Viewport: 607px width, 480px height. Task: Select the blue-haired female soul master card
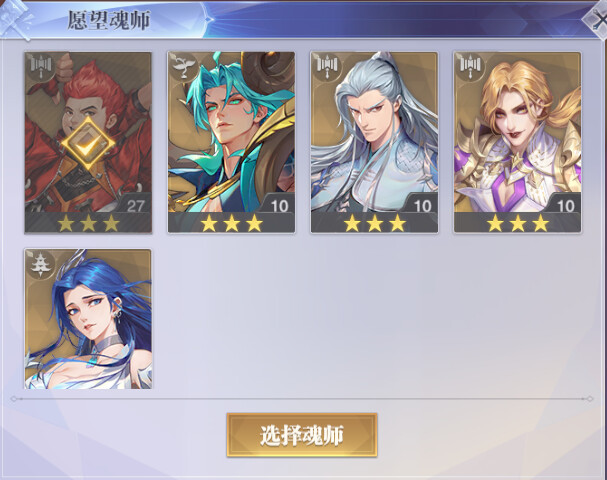click(x=88, y=319)
